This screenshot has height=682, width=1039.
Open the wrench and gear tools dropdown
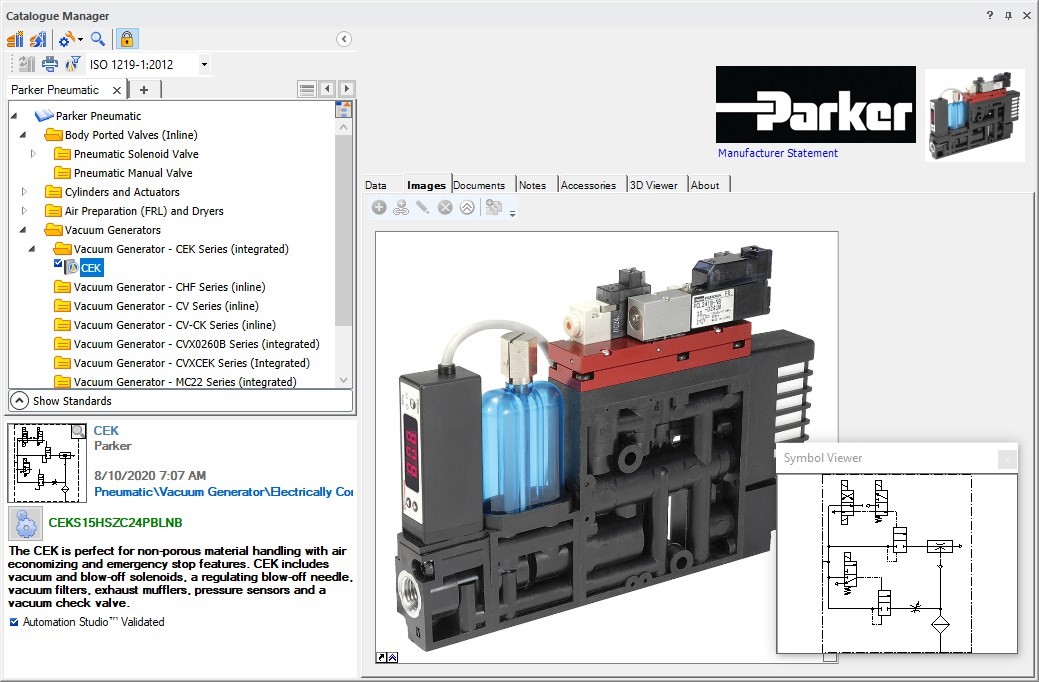70,39
